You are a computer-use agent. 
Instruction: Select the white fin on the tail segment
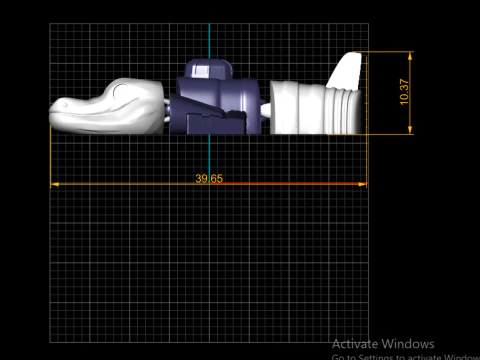[347, 71]
